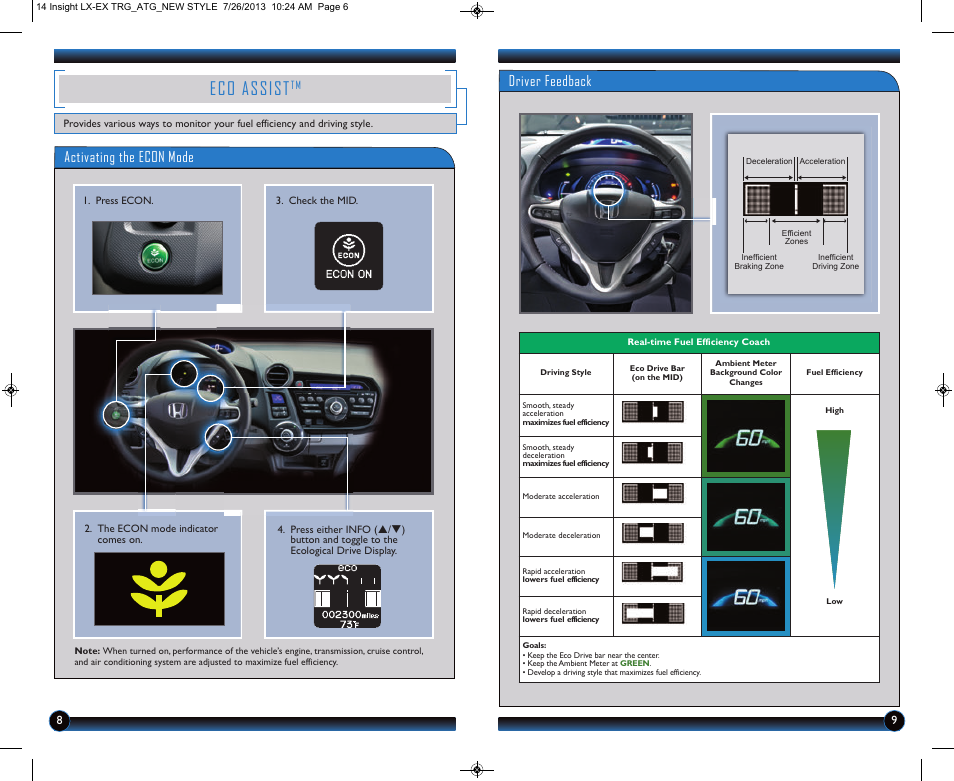
Task: Click Eco Drive bar icon for moderate acceleration
Action: click(653, 493)
